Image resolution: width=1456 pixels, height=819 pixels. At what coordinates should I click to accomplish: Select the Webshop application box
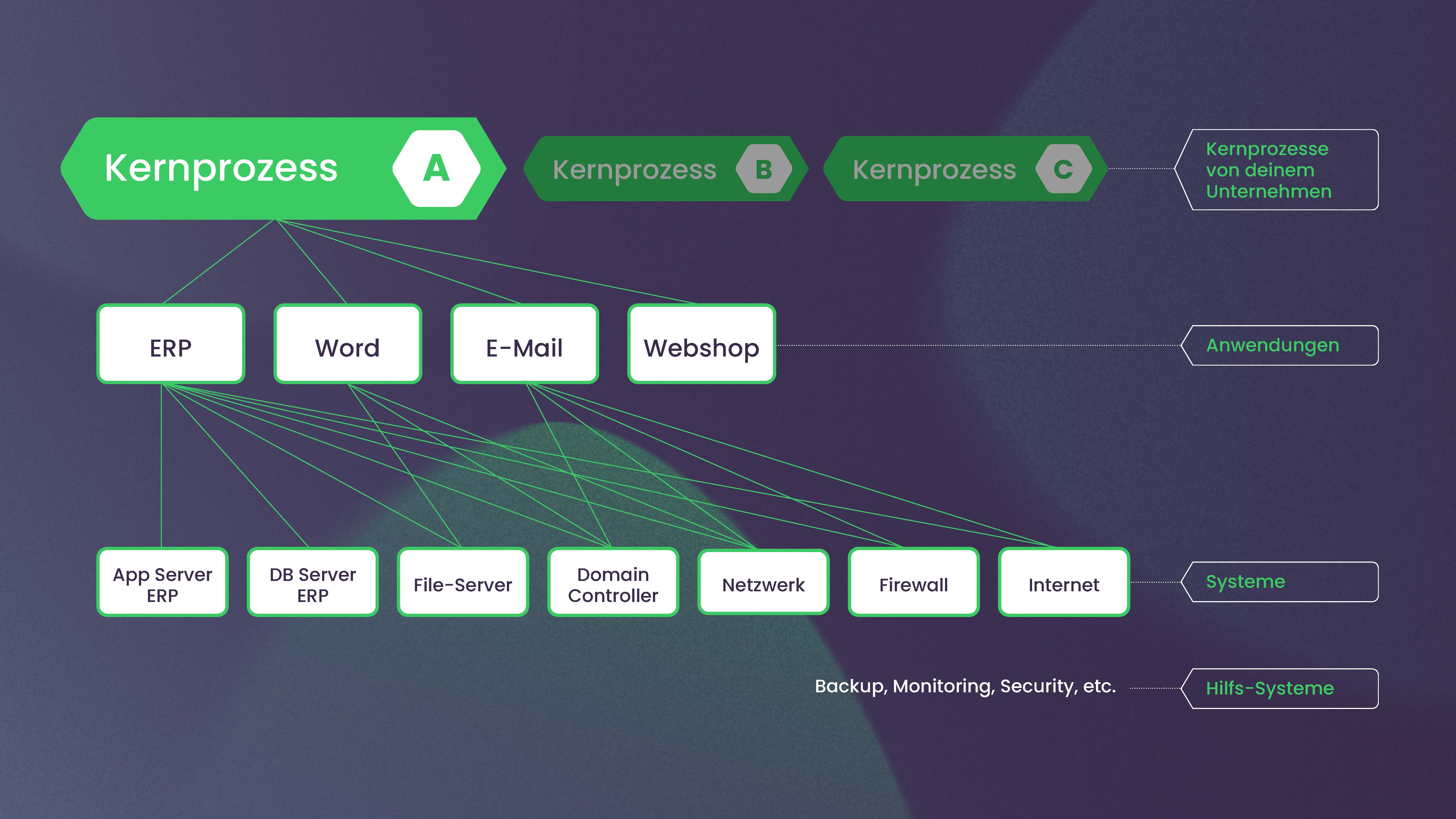[x=702, y=344]
